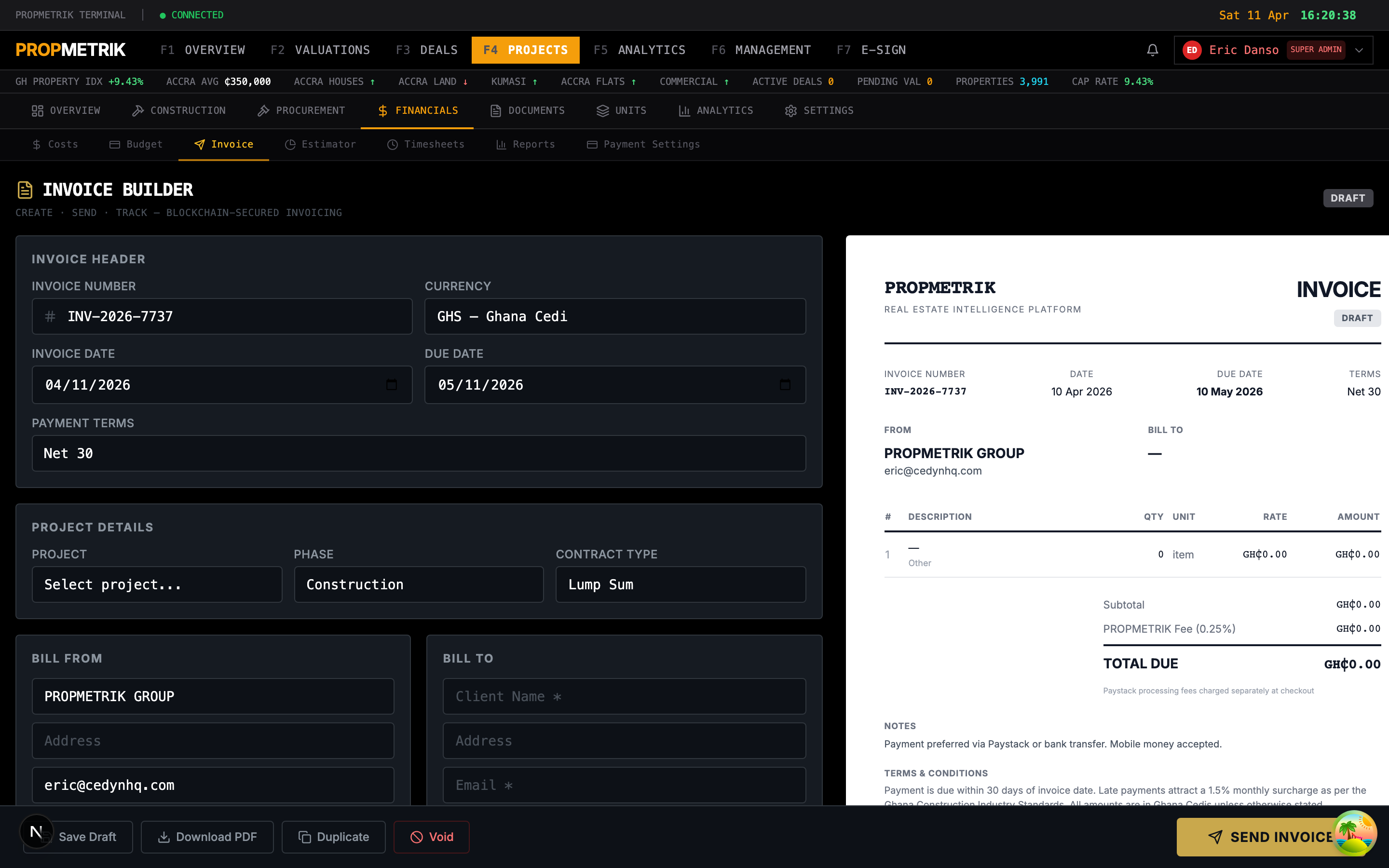Click the Bill To Email field

(x=625, y=786)
